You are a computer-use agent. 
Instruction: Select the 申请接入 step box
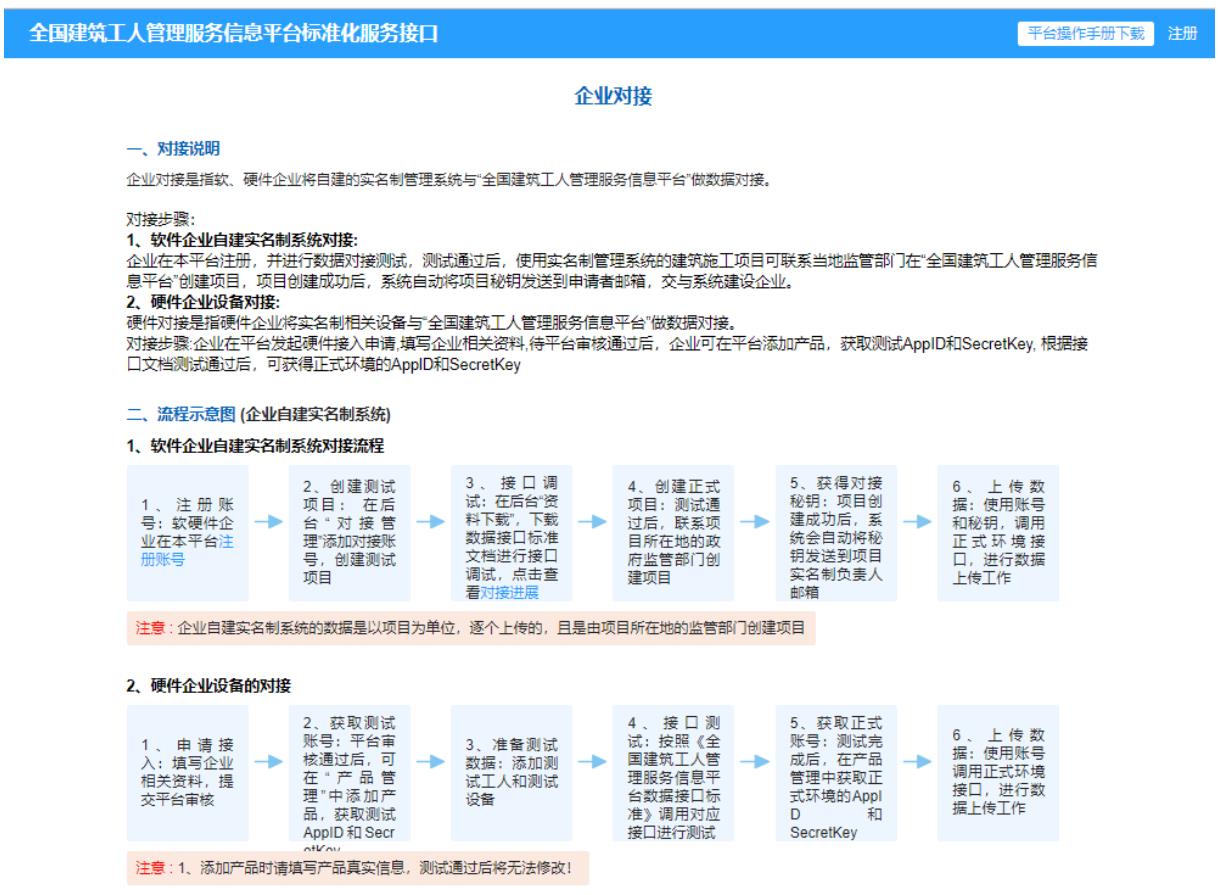pyautogui.click(x=187, y=772)
